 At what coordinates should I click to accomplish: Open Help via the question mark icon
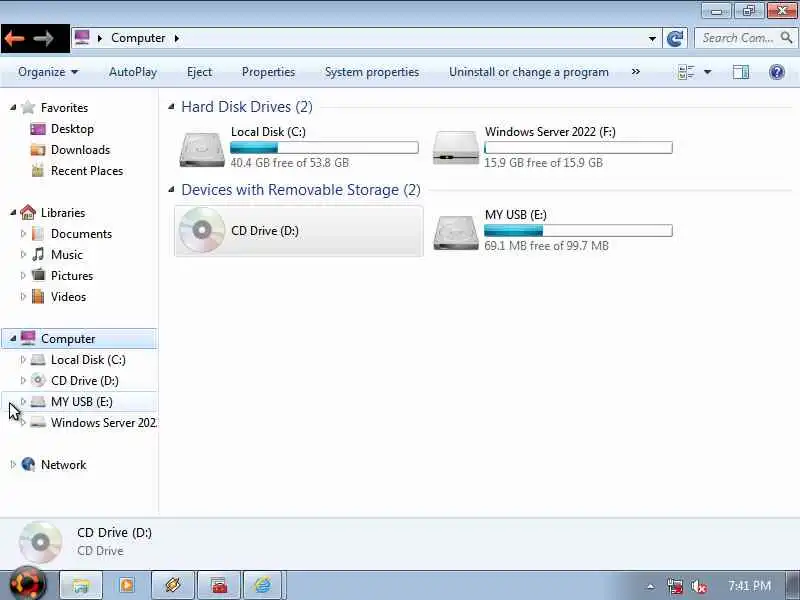(777, 72)
